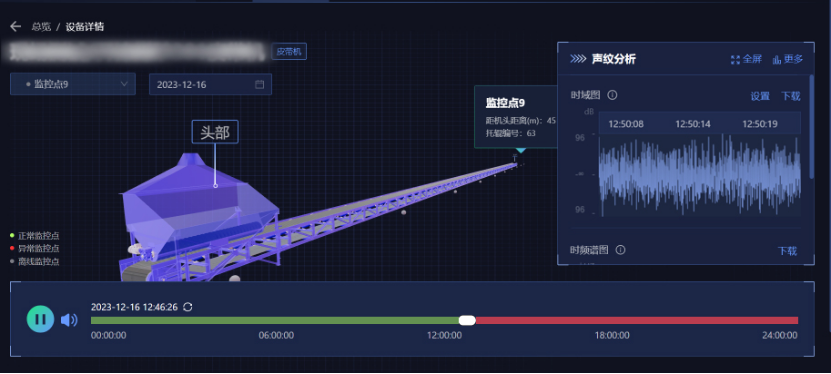Viewport: 831px width, 374px height.
Task: Click the green segment of the timeline
Action: pos(275,320)
